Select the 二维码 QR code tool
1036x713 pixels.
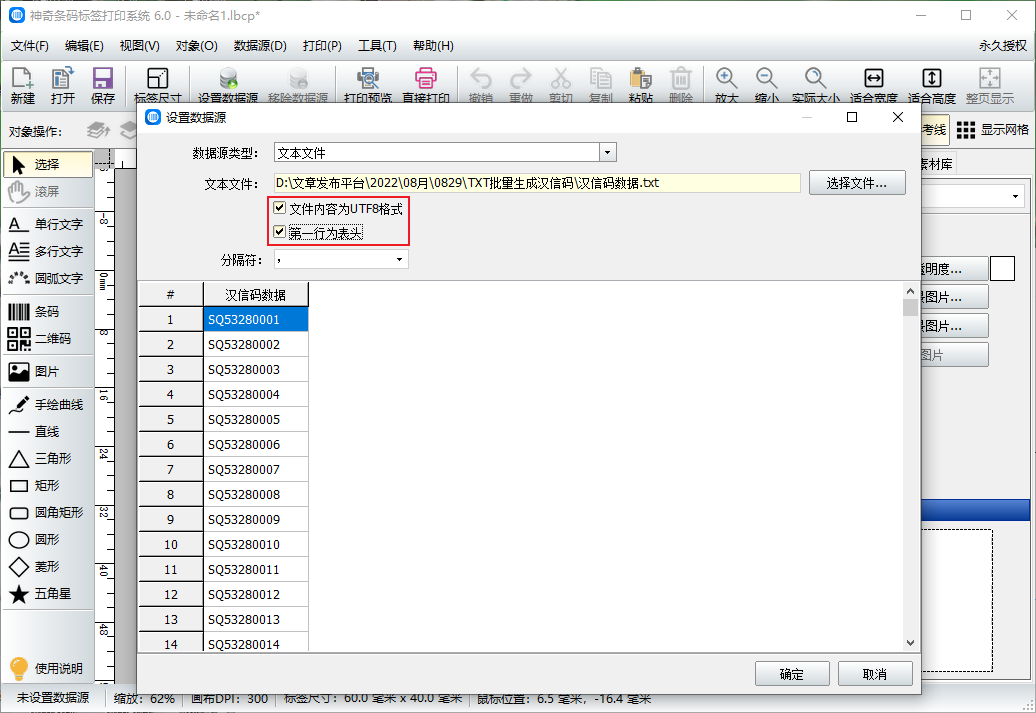[x=46, y=339]
